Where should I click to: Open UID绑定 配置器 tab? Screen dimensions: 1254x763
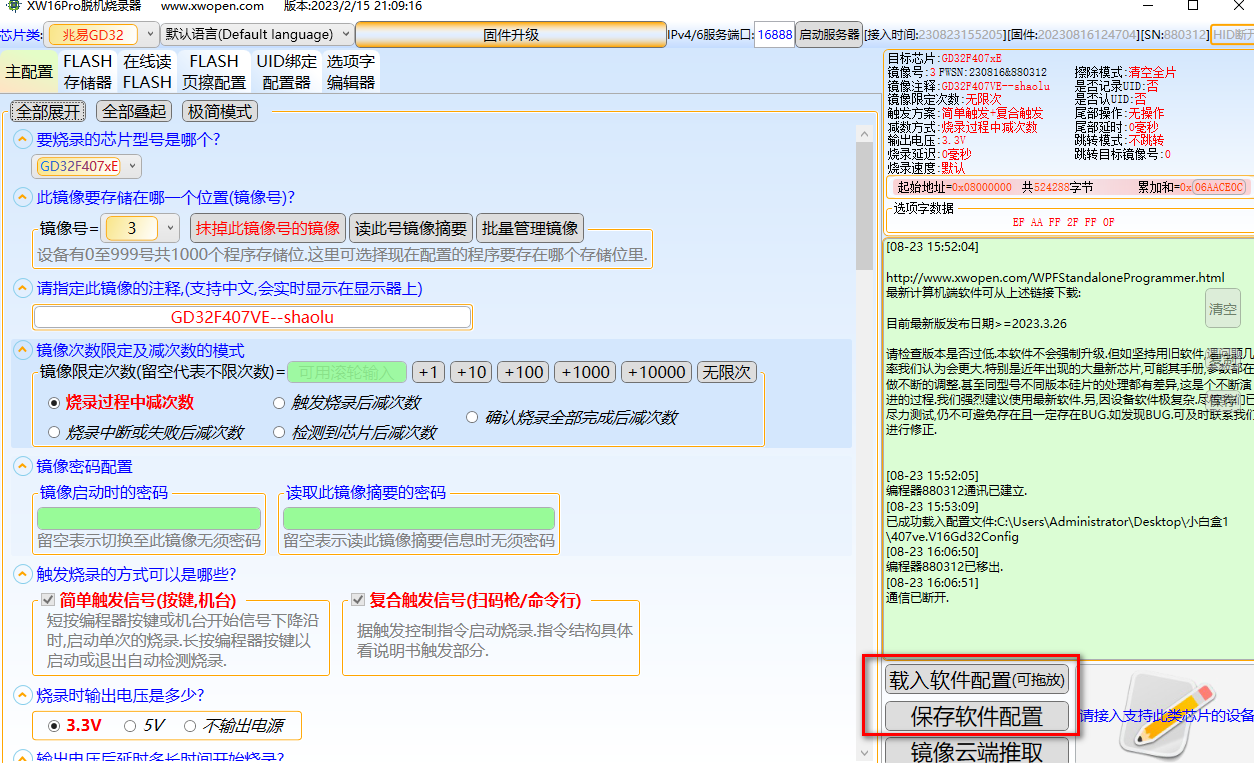click(x=286, y=72)
